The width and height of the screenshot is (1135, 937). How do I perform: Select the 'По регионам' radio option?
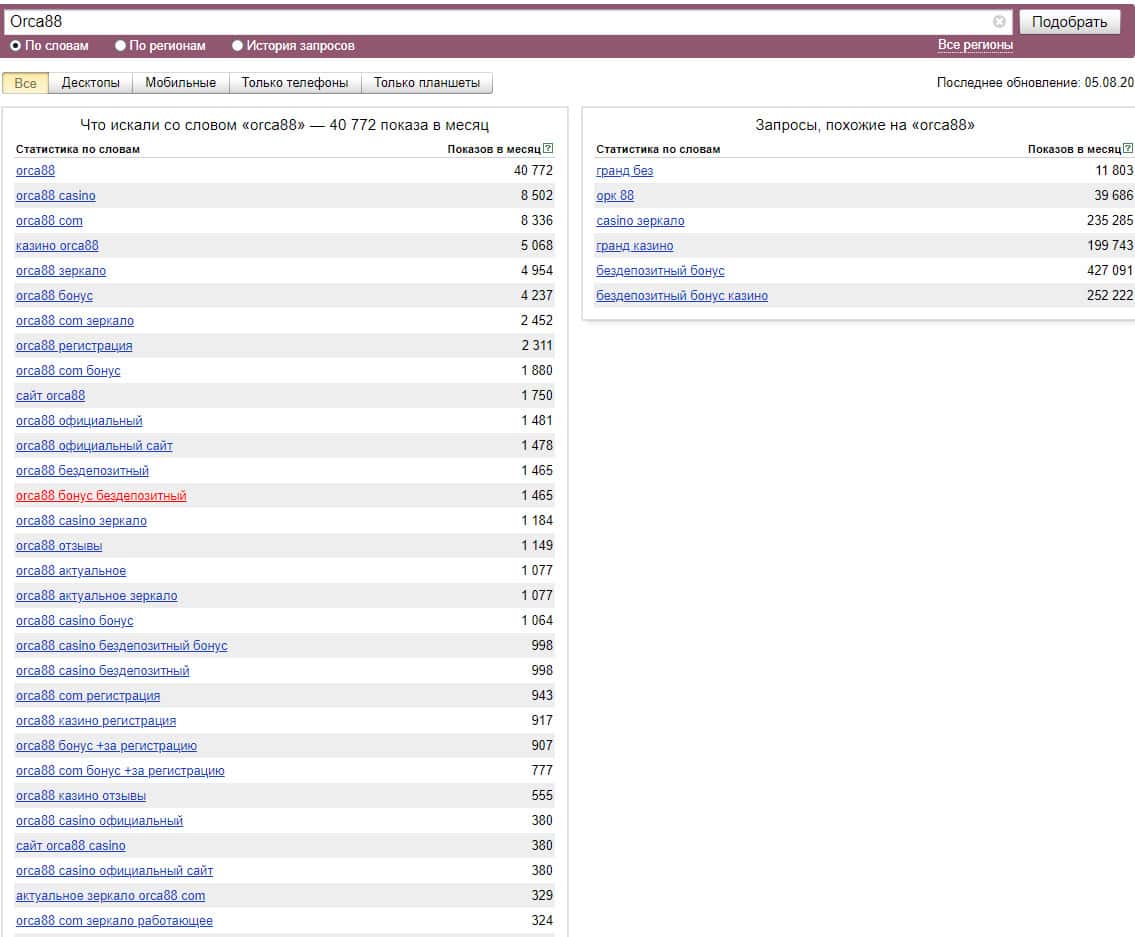(x=121, y=46)
